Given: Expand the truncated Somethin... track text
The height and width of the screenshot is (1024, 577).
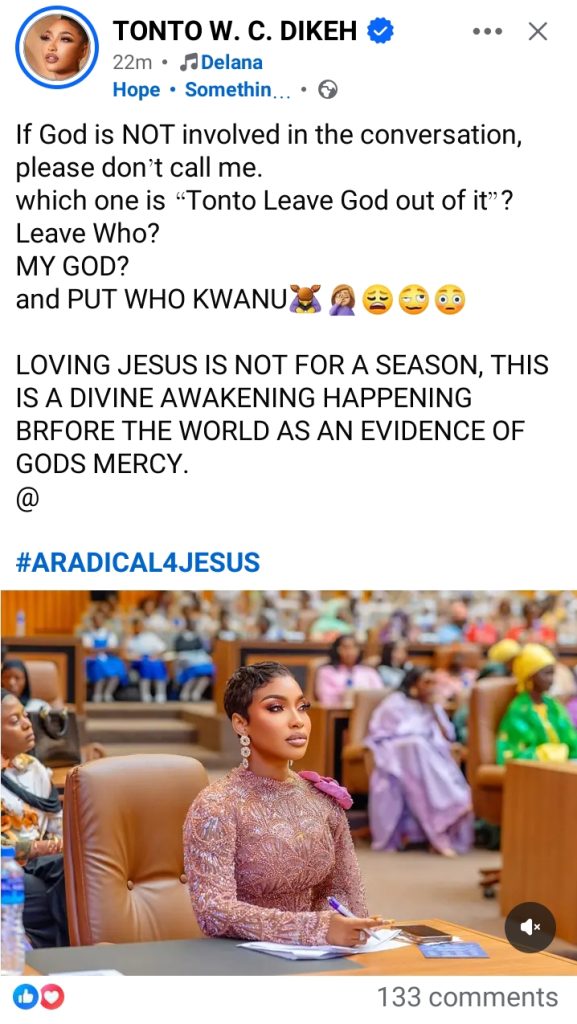Looking at the screenshot, I should pyautogui.click(x=238, y=90).
